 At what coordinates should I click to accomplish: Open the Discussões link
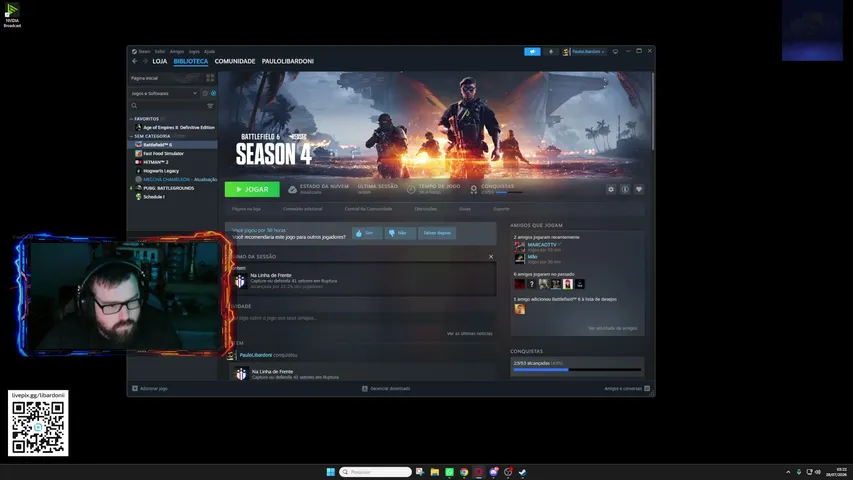(425, 209)
